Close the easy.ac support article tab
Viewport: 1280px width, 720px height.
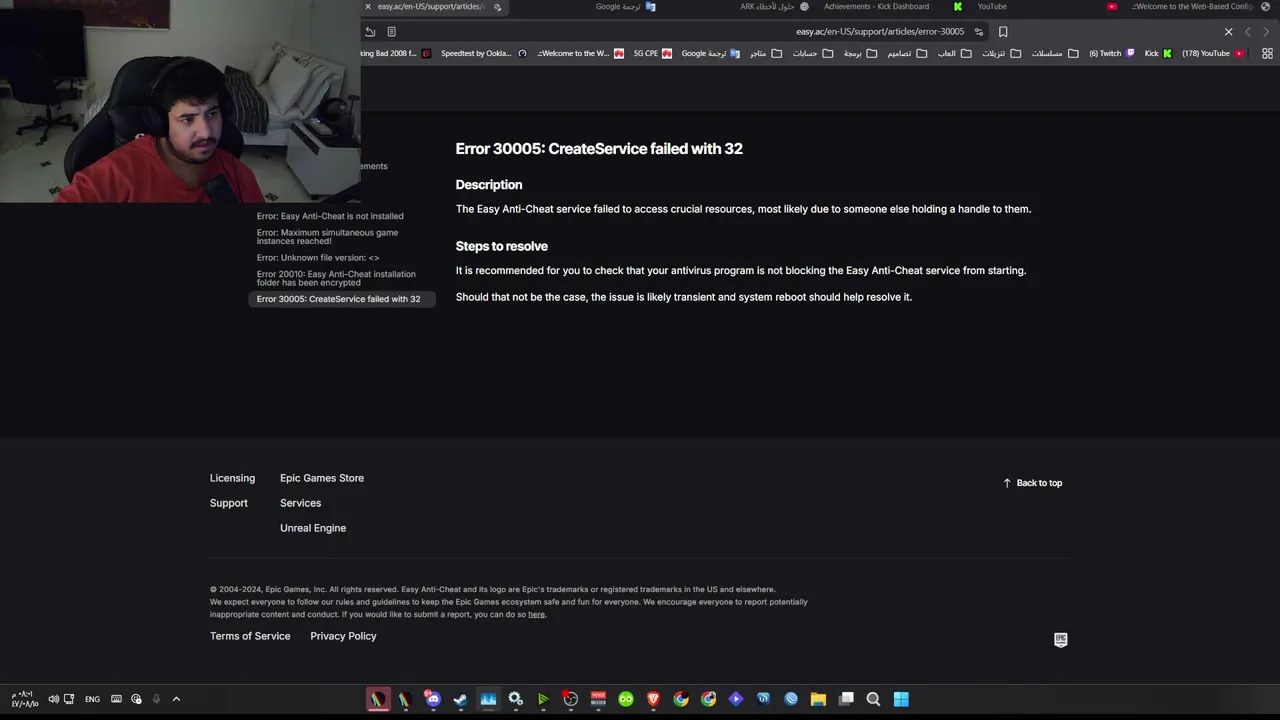click(x=368, y=7)
